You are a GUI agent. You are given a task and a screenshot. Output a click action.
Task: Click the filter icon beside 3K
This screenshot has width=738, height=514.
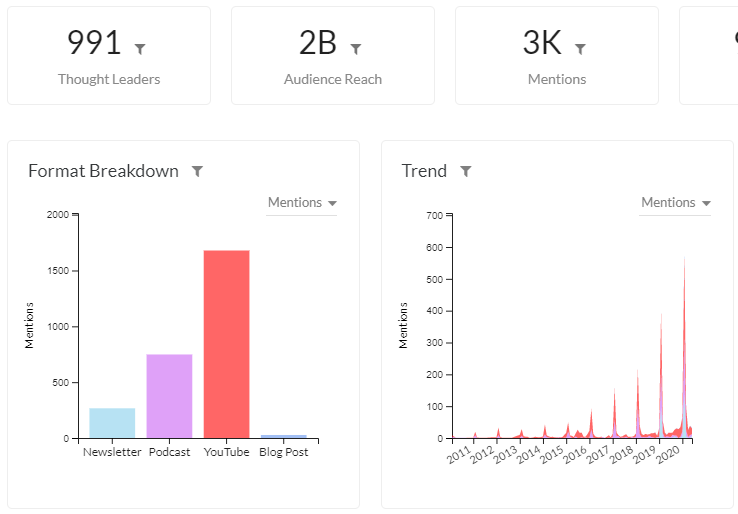[x=580, y=49]
